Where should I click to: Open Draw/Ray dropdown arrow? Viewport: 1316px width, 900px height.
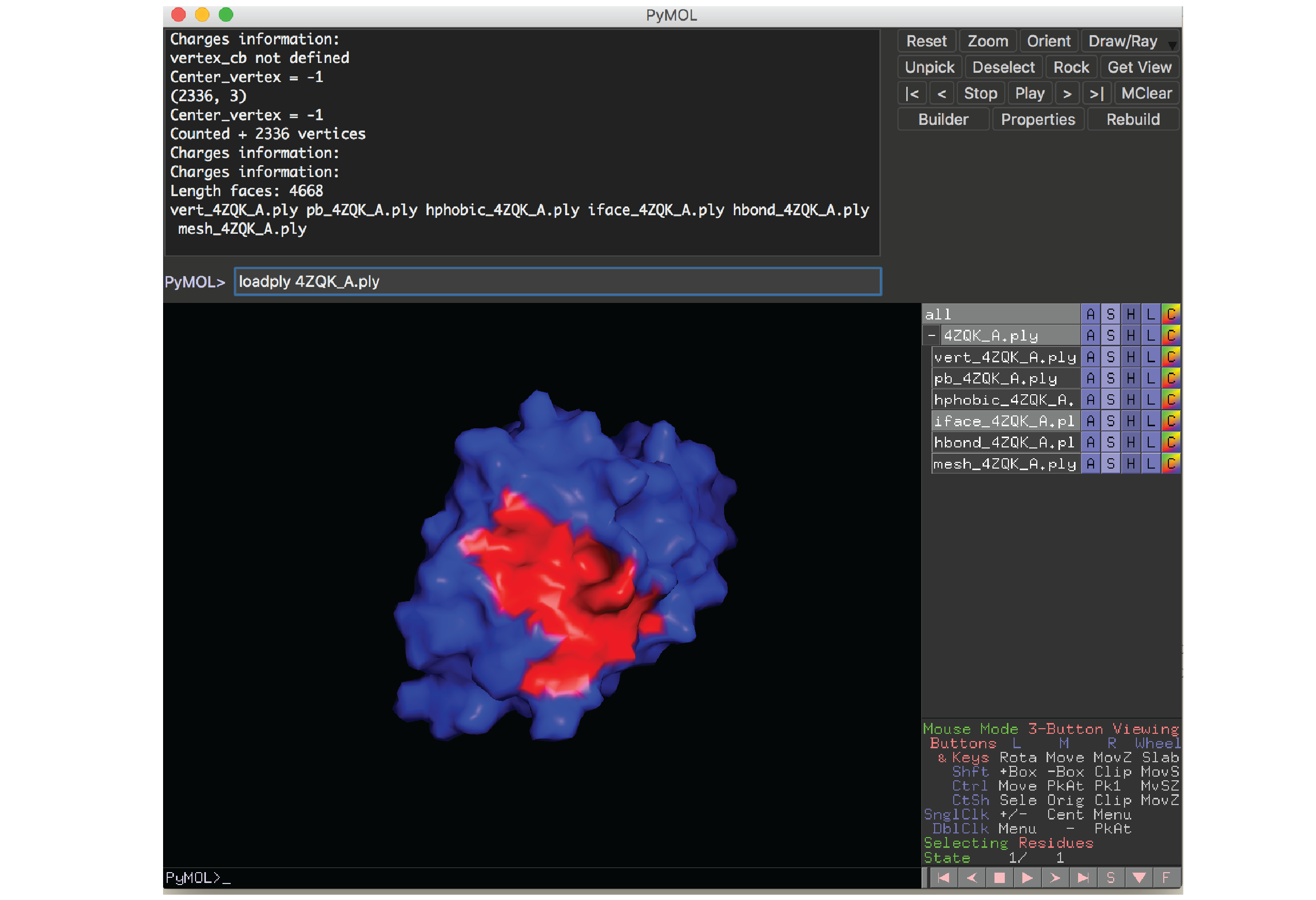[x=1172, y=45]
